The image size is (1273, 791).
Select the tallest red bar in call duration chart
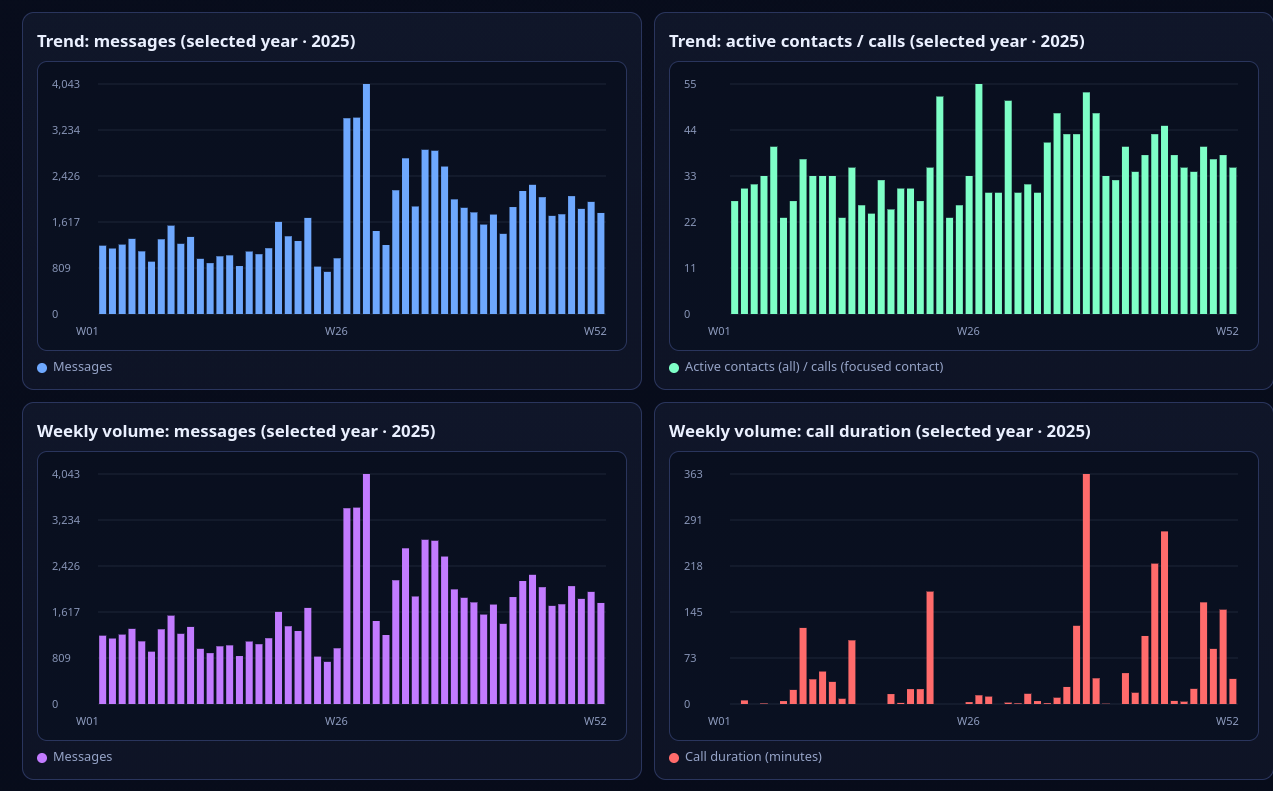click(x=1086, y=589)
